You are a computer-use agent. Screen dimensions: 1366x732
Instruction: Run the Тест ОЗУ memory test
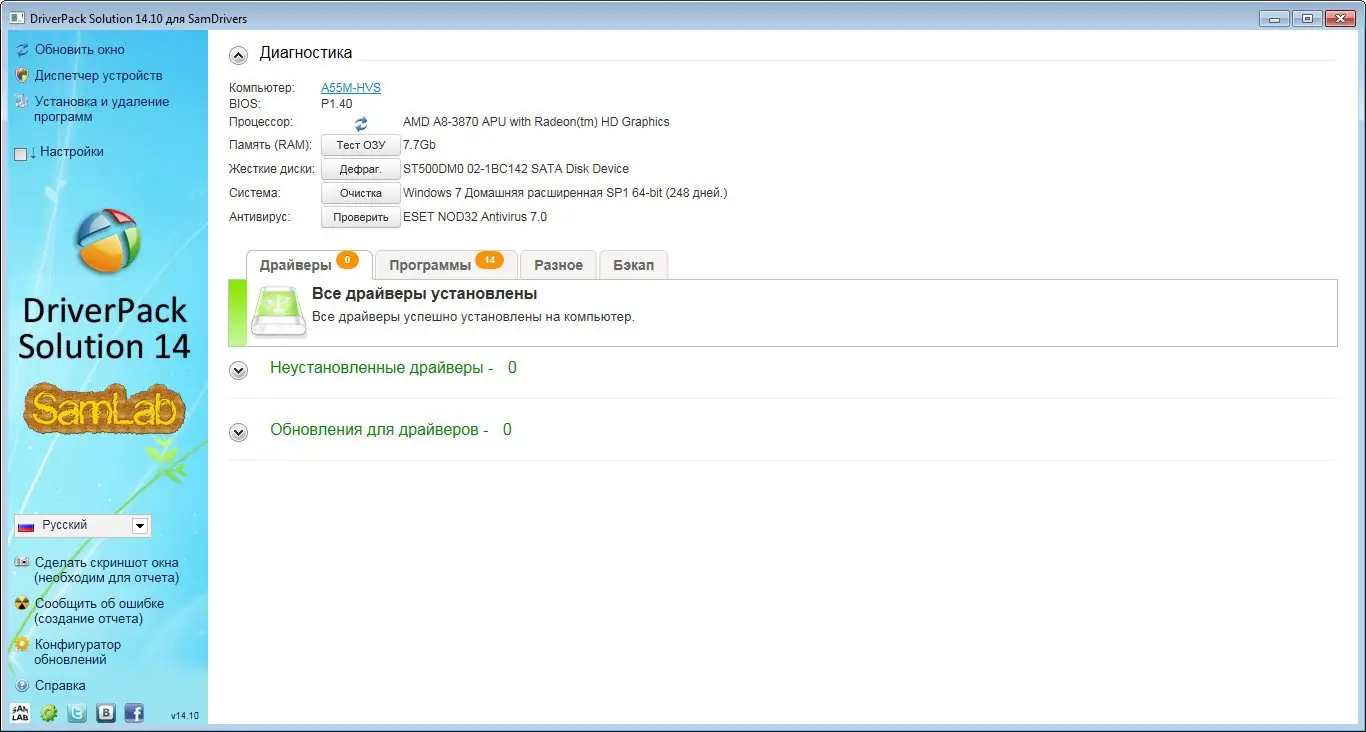click(361, 145)
